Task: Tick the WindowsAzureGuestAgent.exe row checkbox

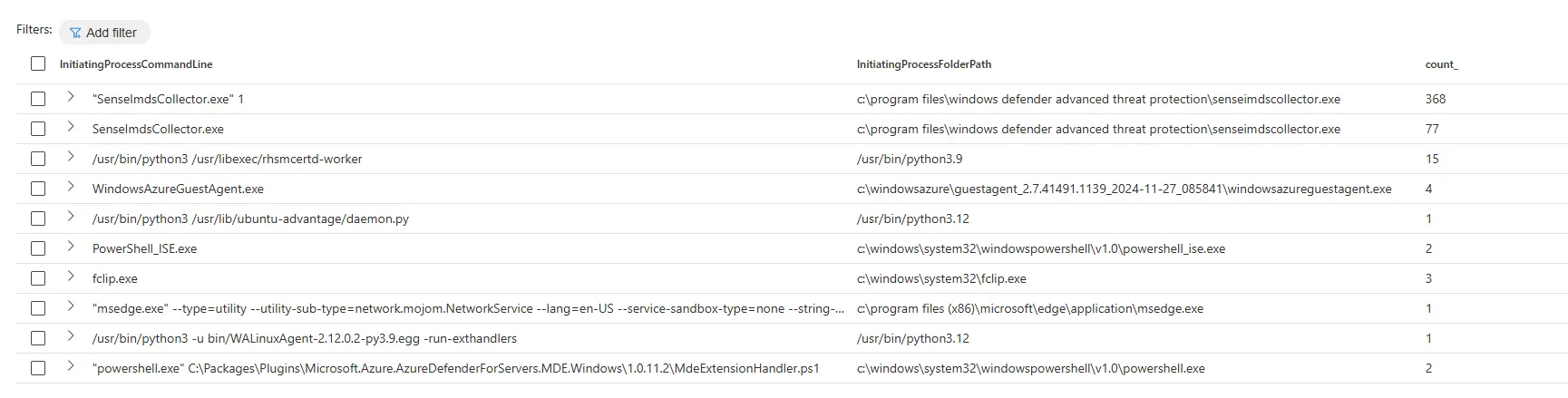Action: pos(38,189)
